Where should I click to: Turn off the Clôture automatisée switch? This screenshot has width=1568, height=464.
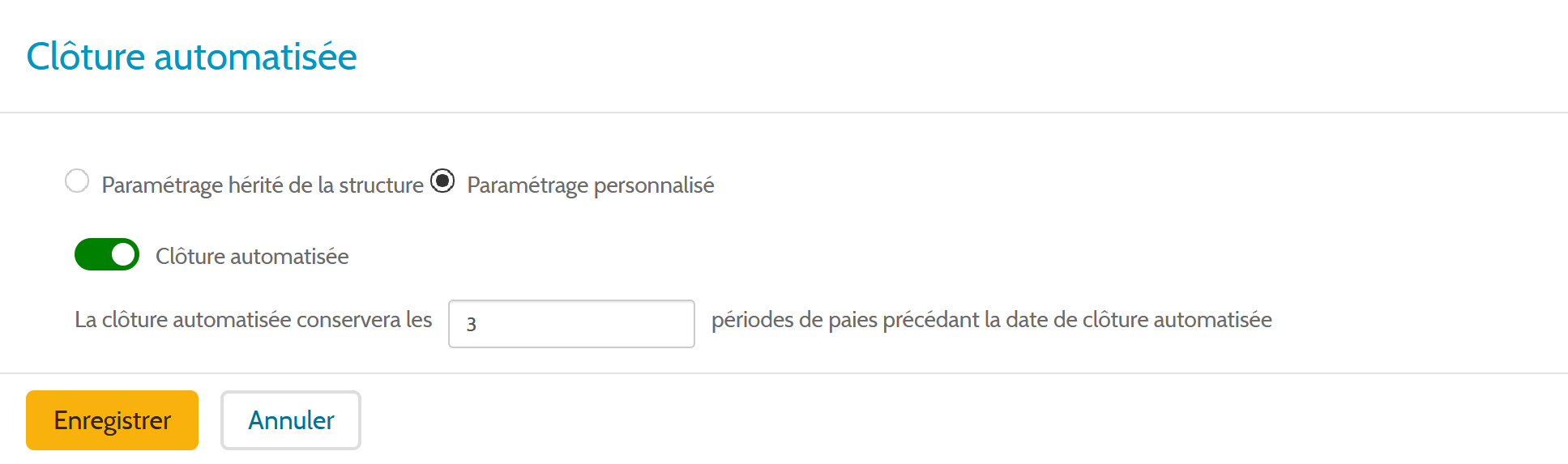107,254
